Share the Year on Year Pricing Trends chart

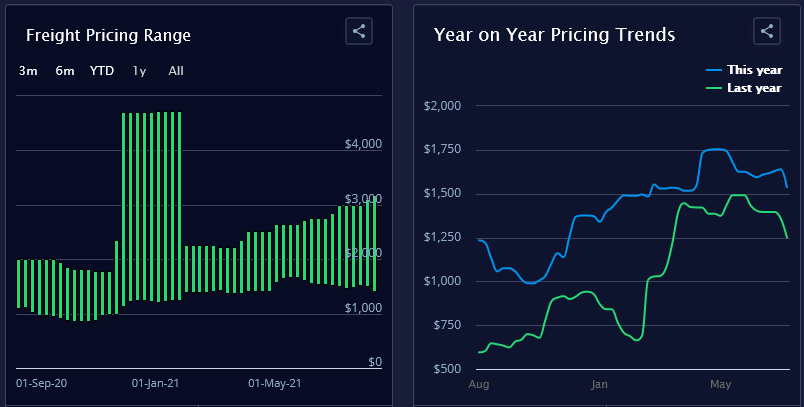pyautogui.click(x=767, y=31)
